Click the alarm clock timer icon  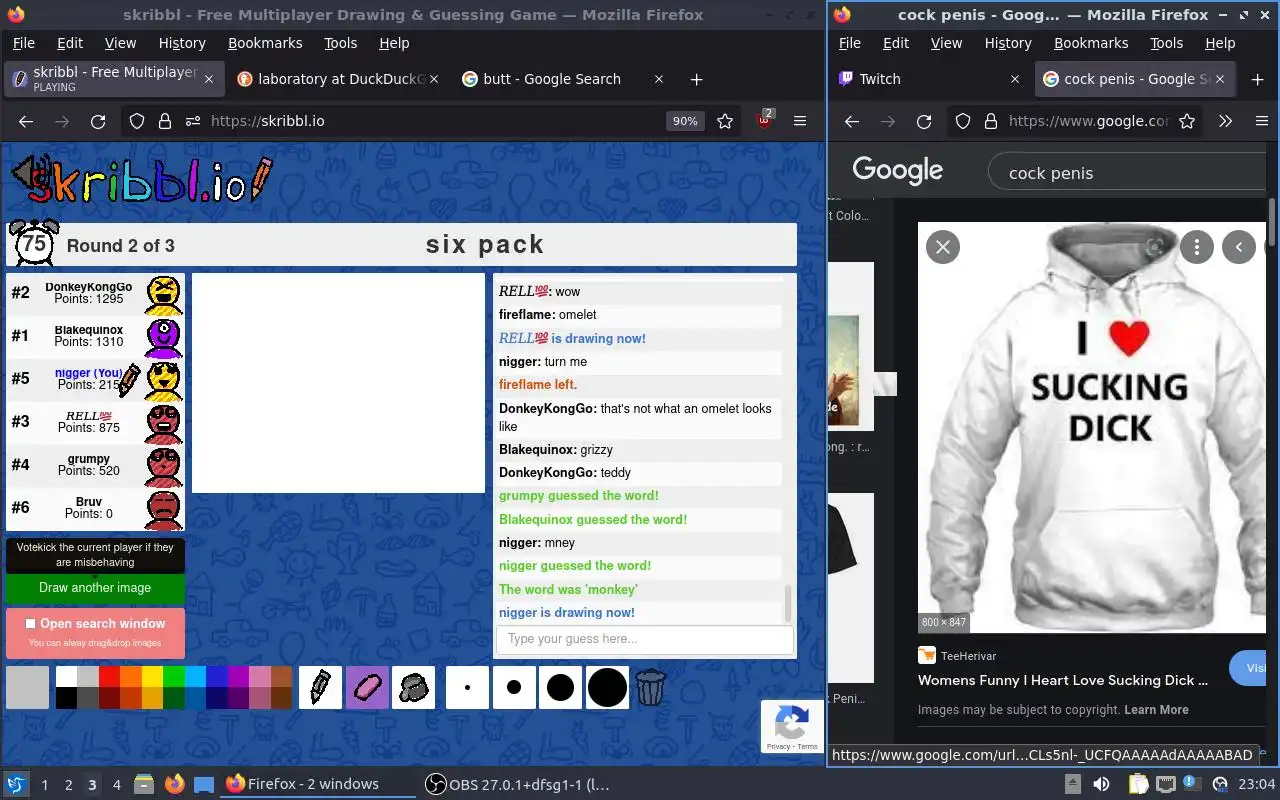tap(34, 243)
